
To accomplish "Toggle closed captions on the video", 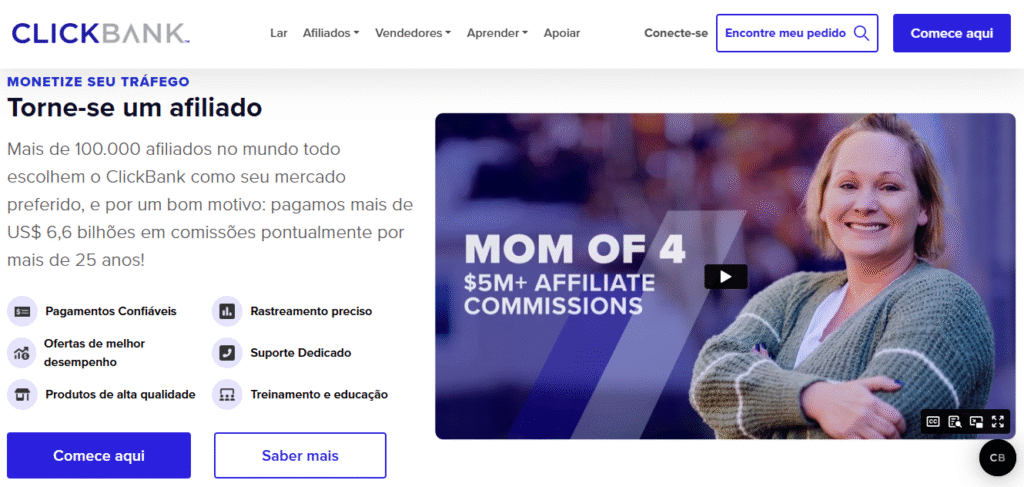I will point(933,421).
